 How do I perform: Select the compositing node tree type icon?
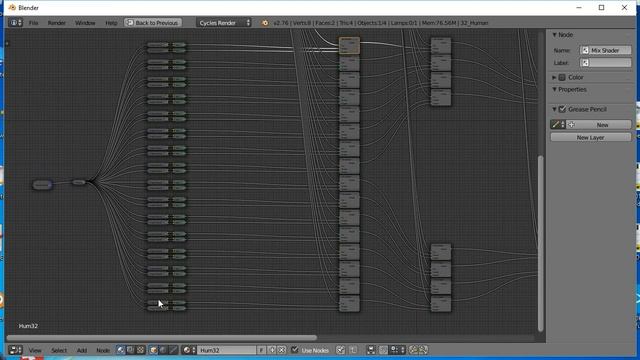[x=131, y=350]
